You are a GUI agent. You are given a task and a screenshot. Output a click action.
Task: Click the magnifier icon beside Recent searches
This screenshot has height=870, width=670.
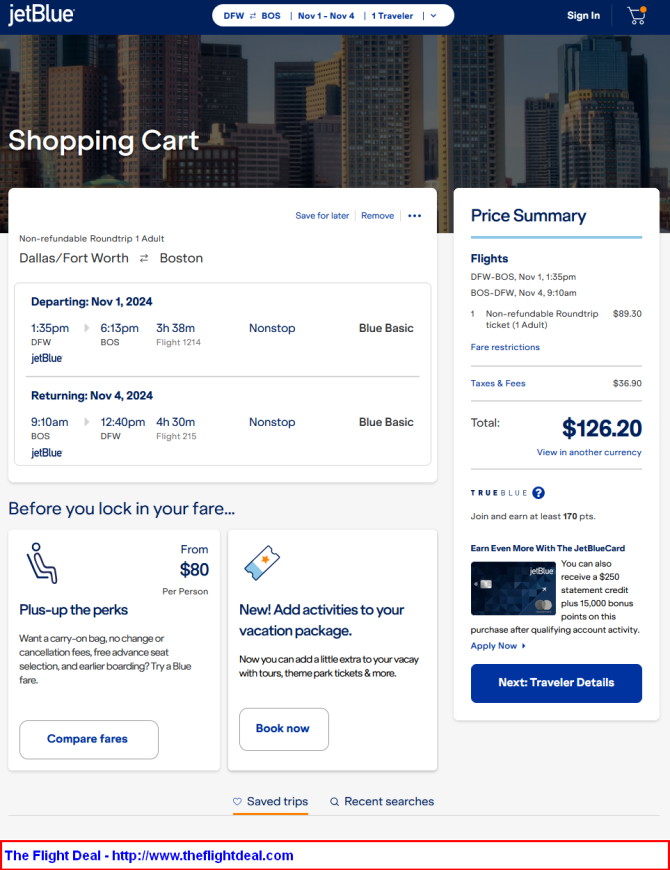(334, 802)
